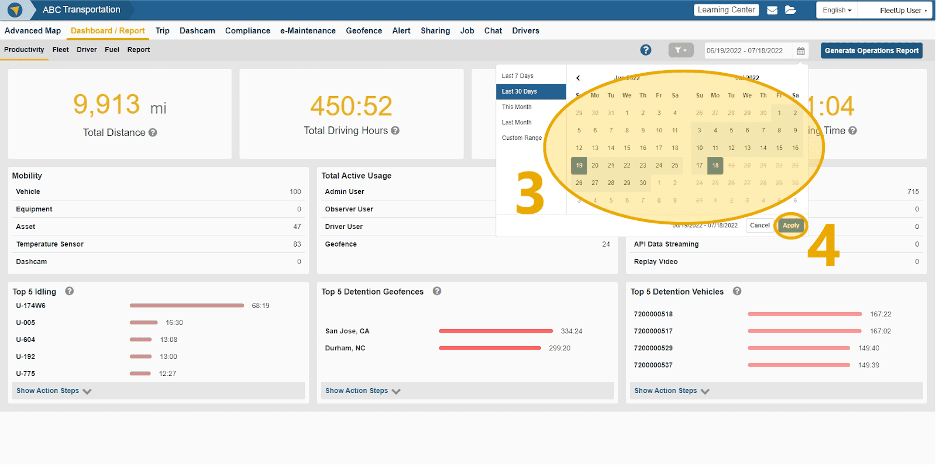Viewport: 936px width, 466px height.
Task: Open the English language dropdown
Action: (x=837, y=10)
